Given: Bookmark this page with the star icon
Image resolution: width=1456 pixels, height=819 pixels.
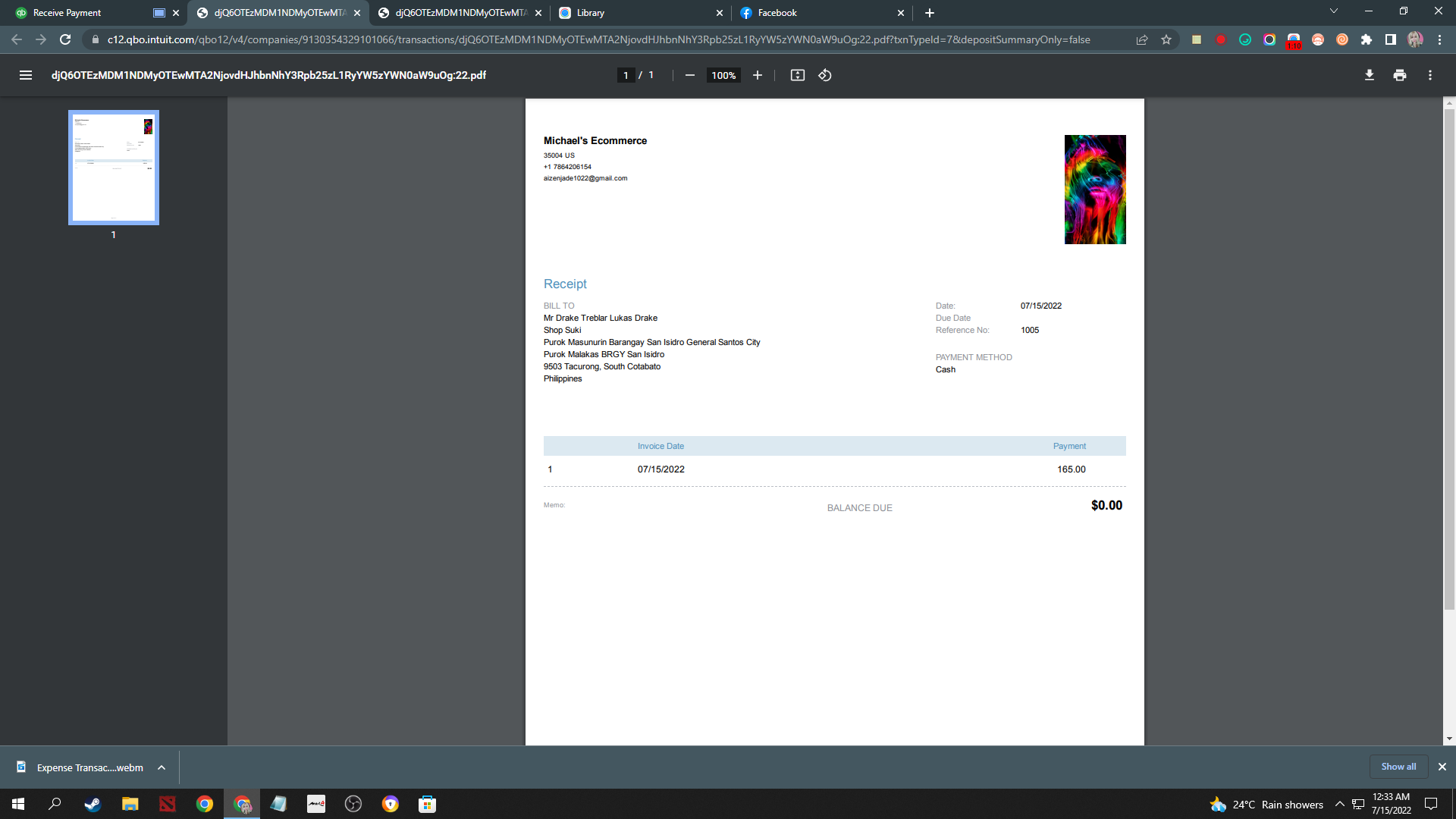Looking at the screenshot, I should point(1166,39).
